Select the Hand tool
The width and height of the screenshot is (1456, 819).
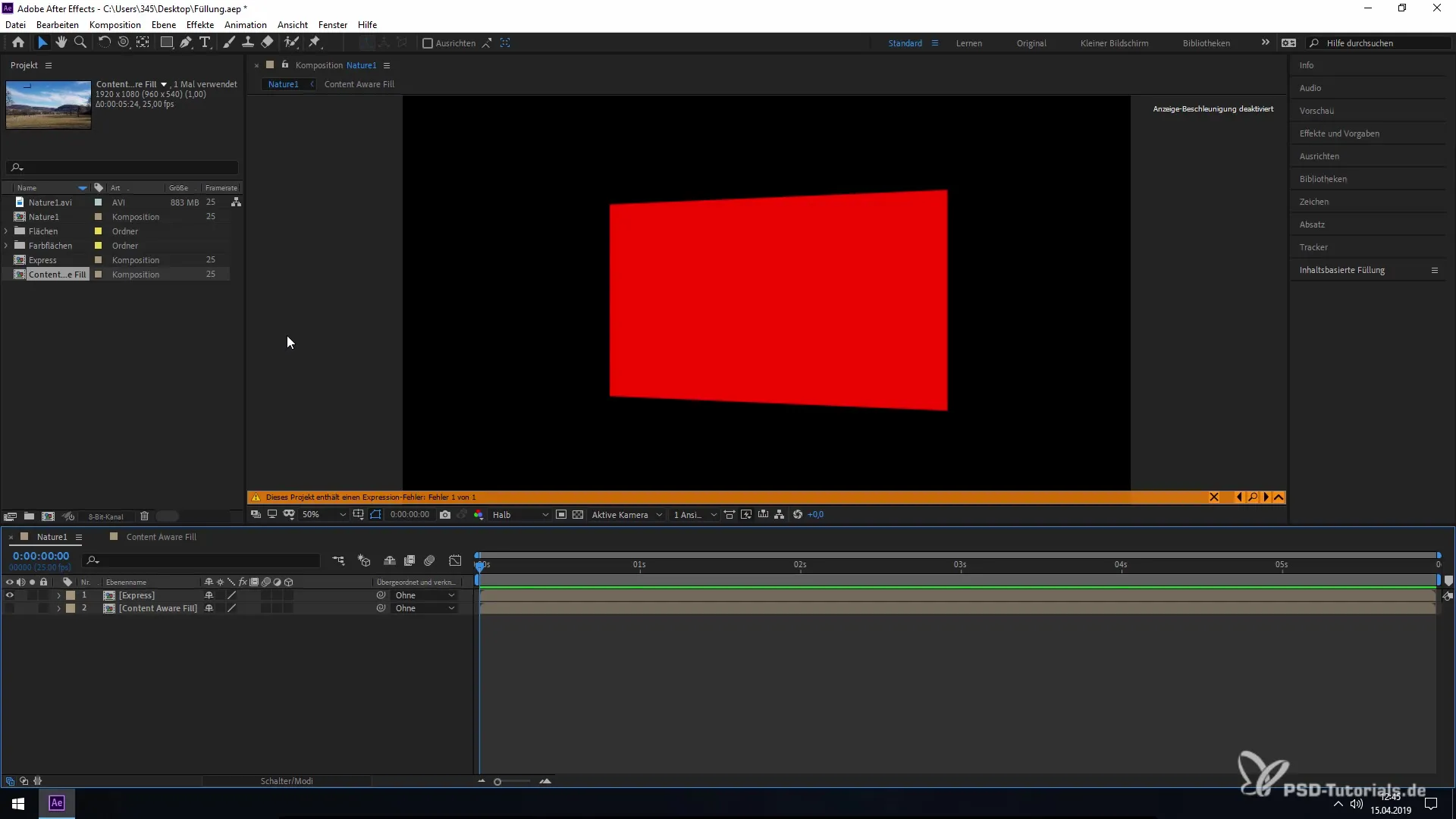click(x=61, y=42)
